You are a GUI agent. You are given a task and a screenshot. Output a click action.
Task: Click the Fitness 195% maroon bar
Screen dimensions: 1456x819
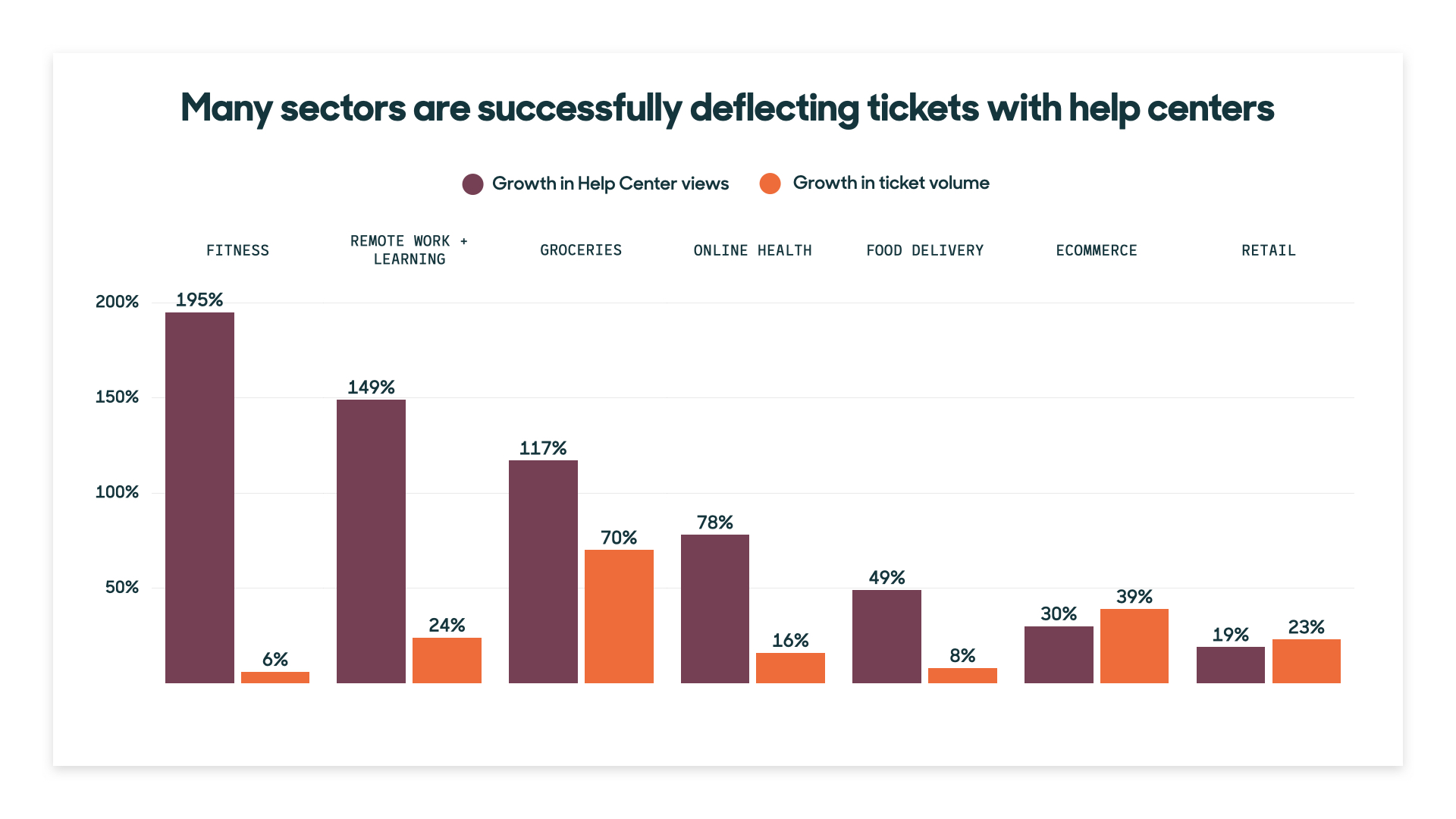(x=199, y=497)
